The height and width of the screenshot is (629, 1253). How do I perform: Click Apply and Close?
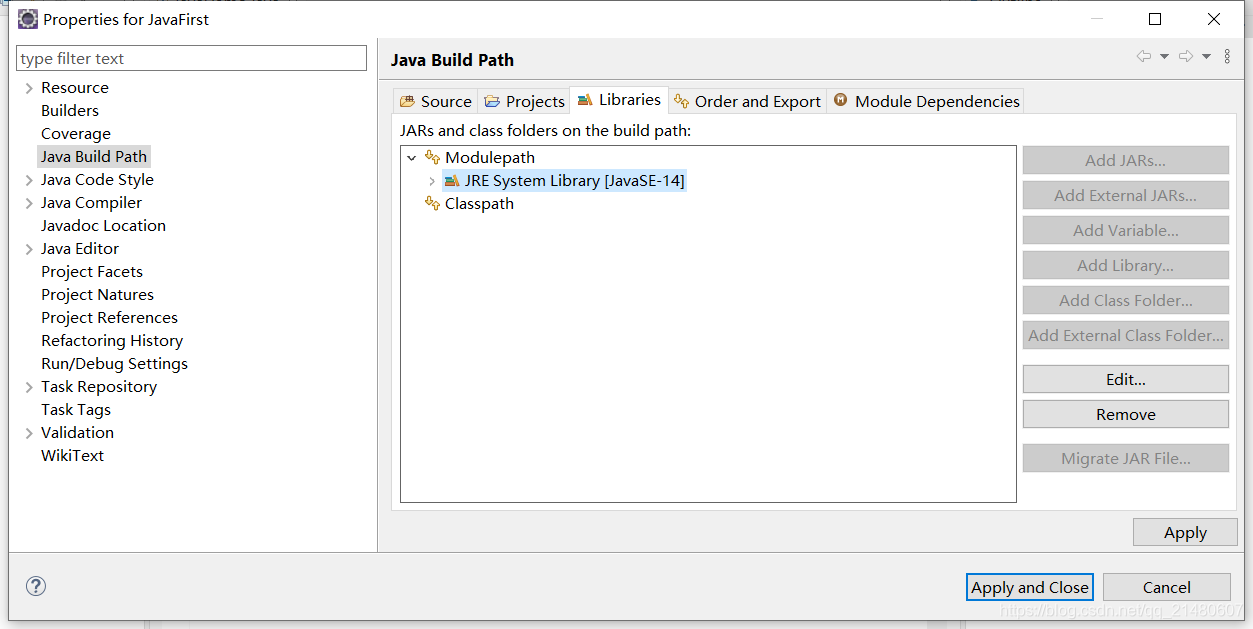[x=1030, y=587]
